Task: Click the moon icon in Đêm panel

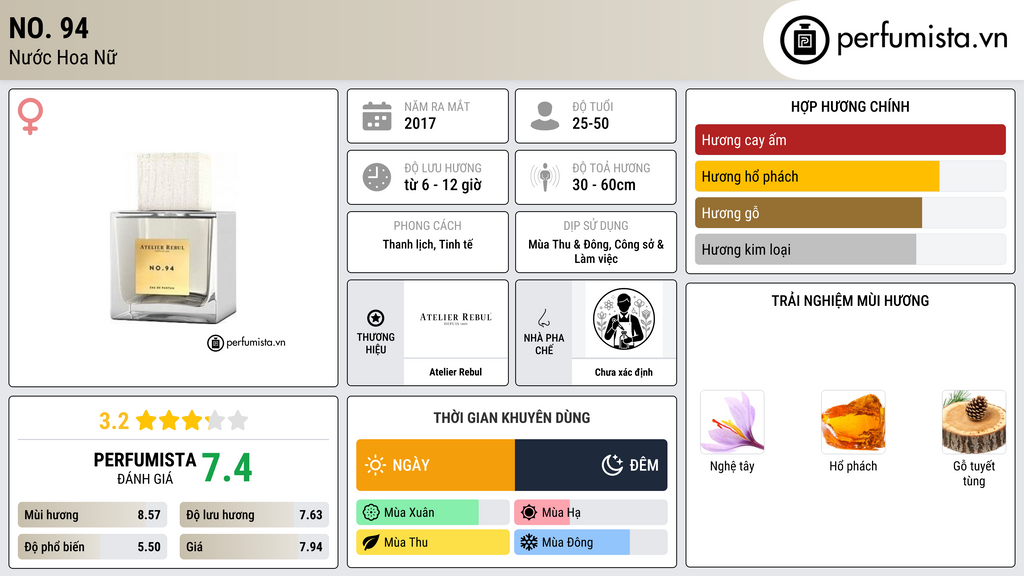Action: 612,465
